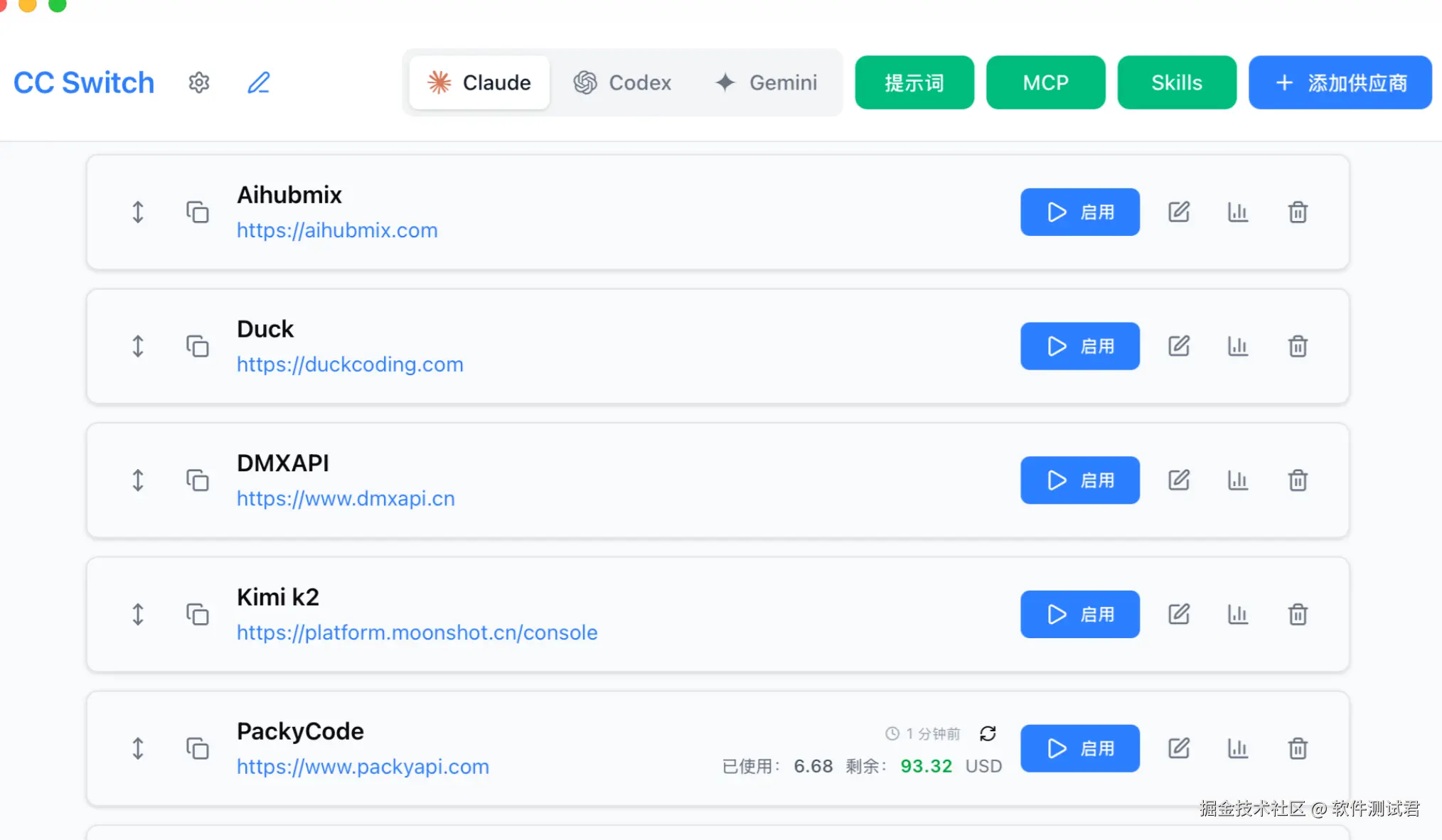Open usage statistics chart for Kimi k2

1238,614
